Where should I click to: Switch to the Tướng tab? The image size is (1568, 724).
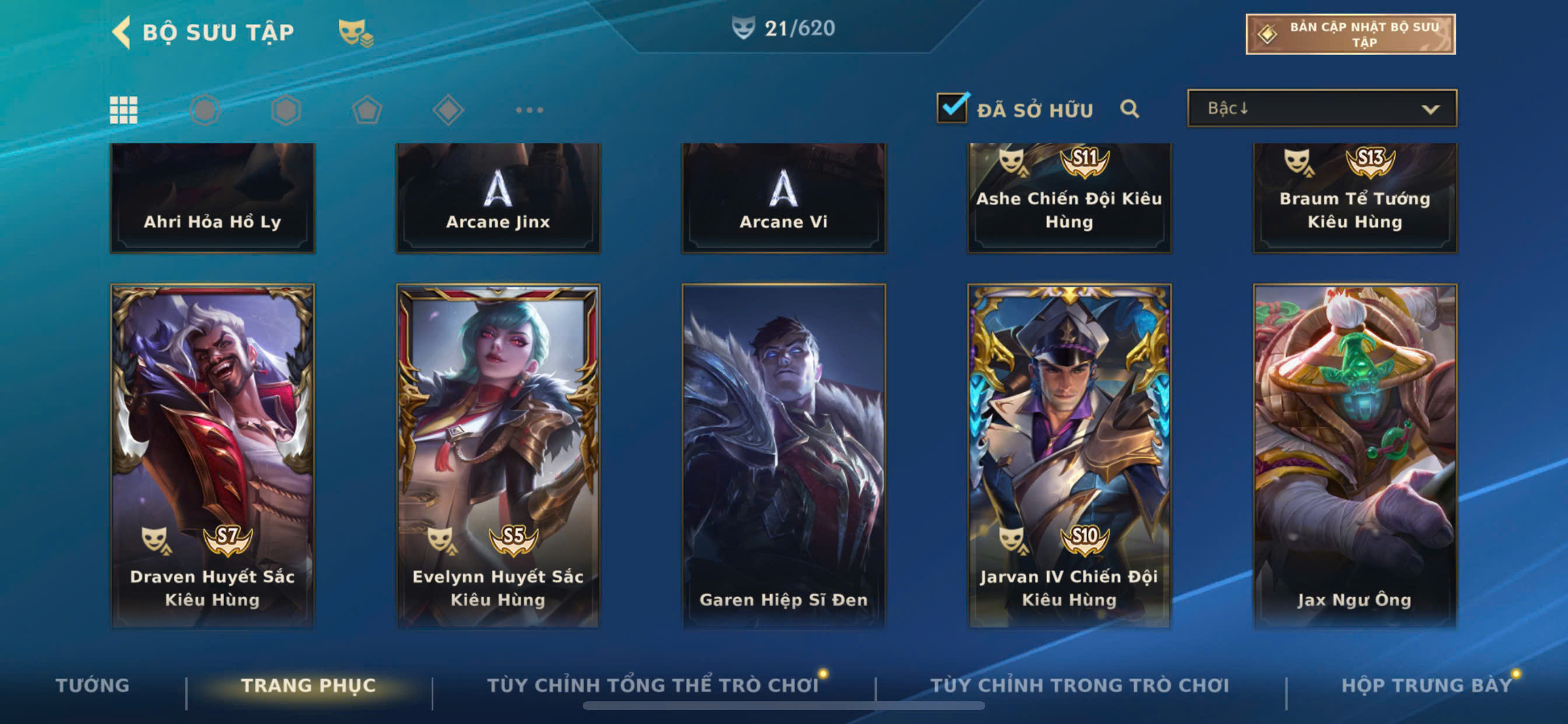tap(93, 685)
